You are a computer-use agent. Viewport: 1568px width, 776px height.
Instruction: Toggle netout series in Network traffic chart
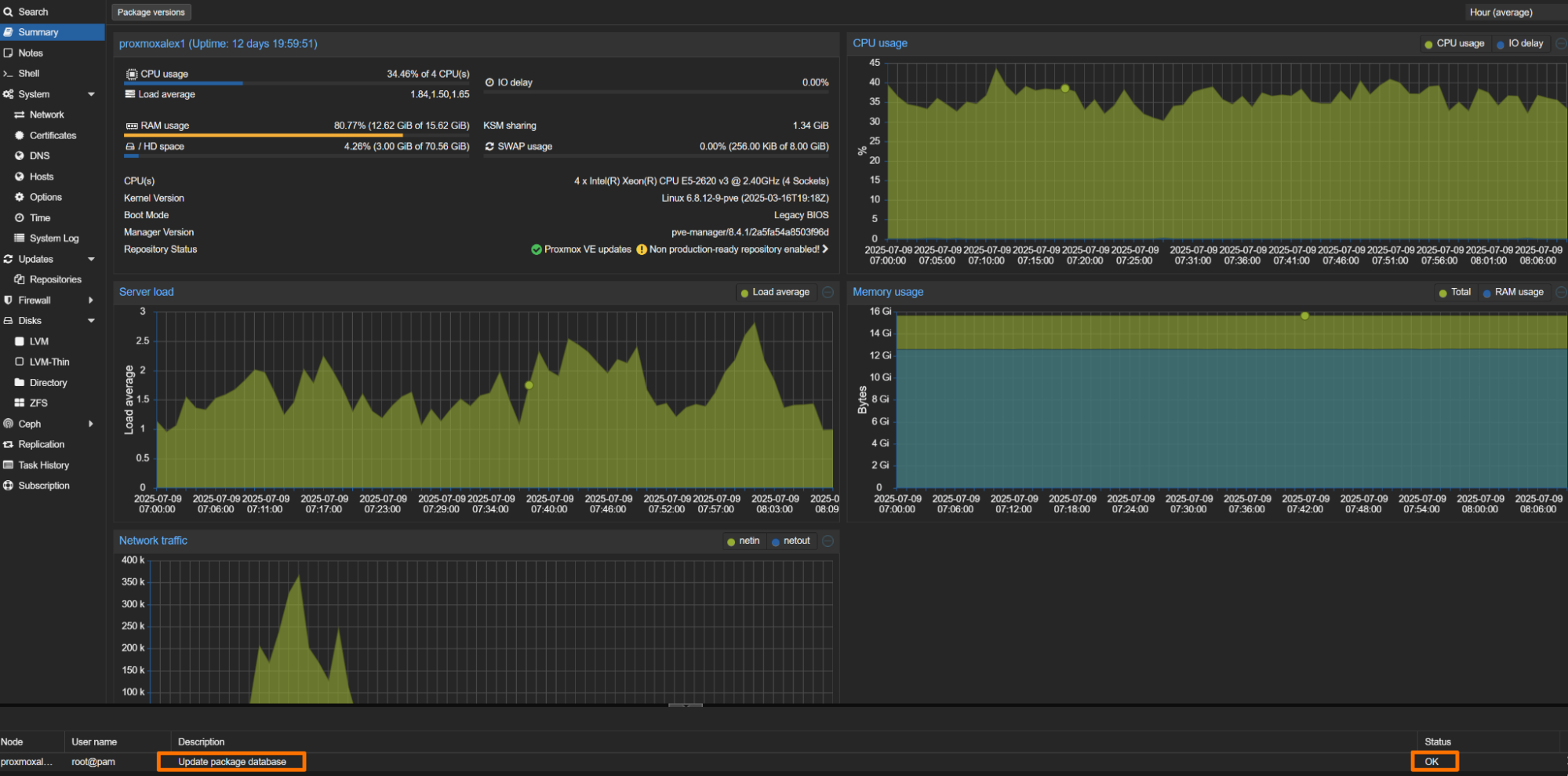click(x=795, y=541)
